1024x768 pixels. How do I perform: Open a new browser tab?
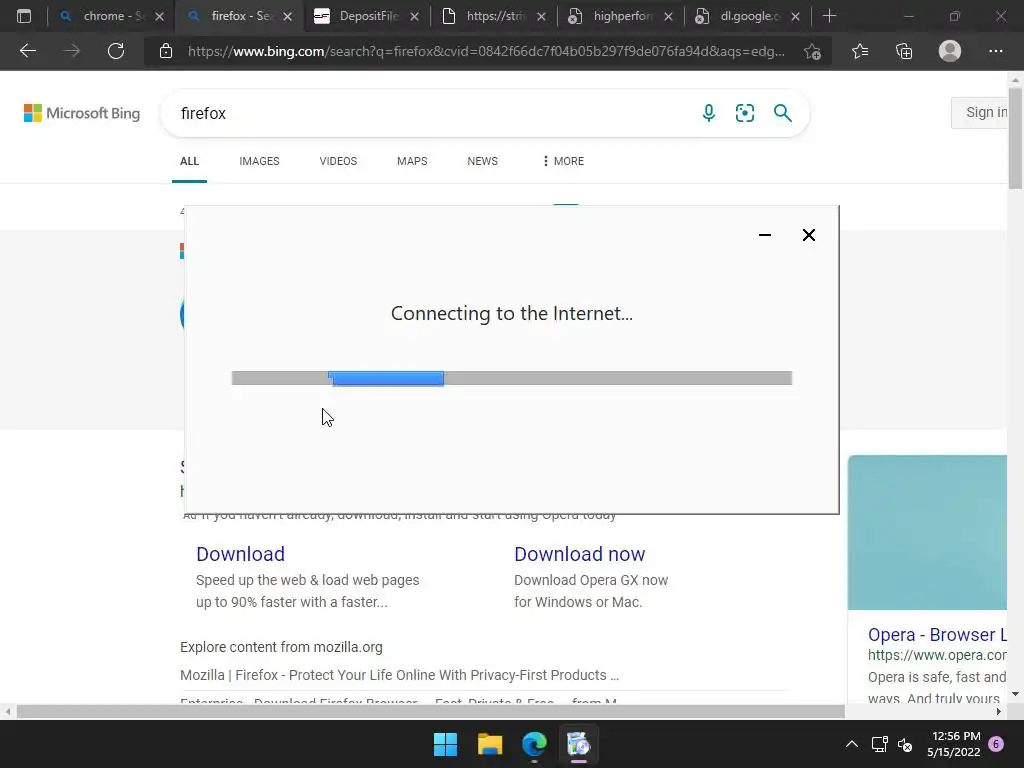pos(829,16)
